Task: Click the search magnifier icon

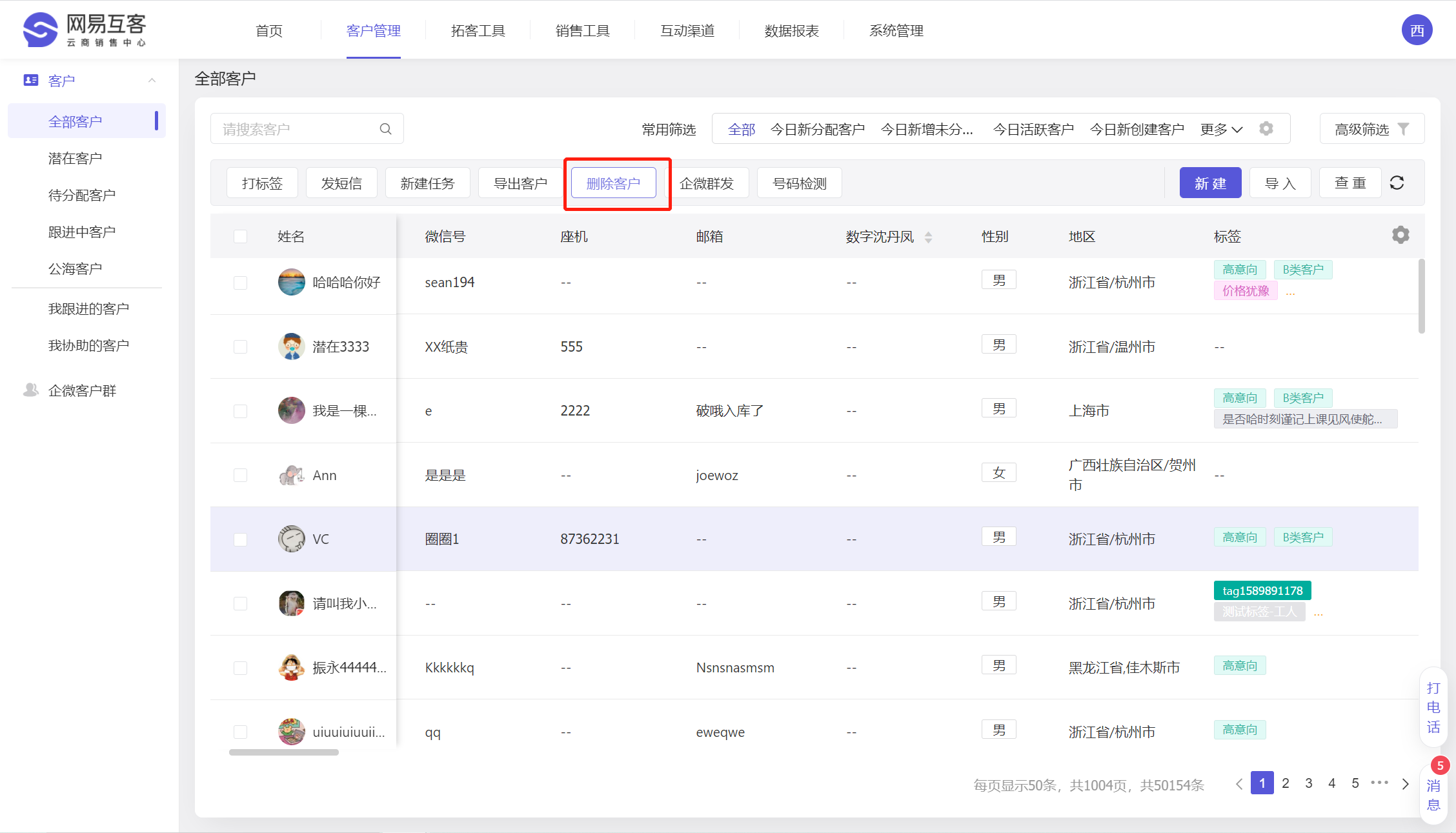Action: point(385,129)
